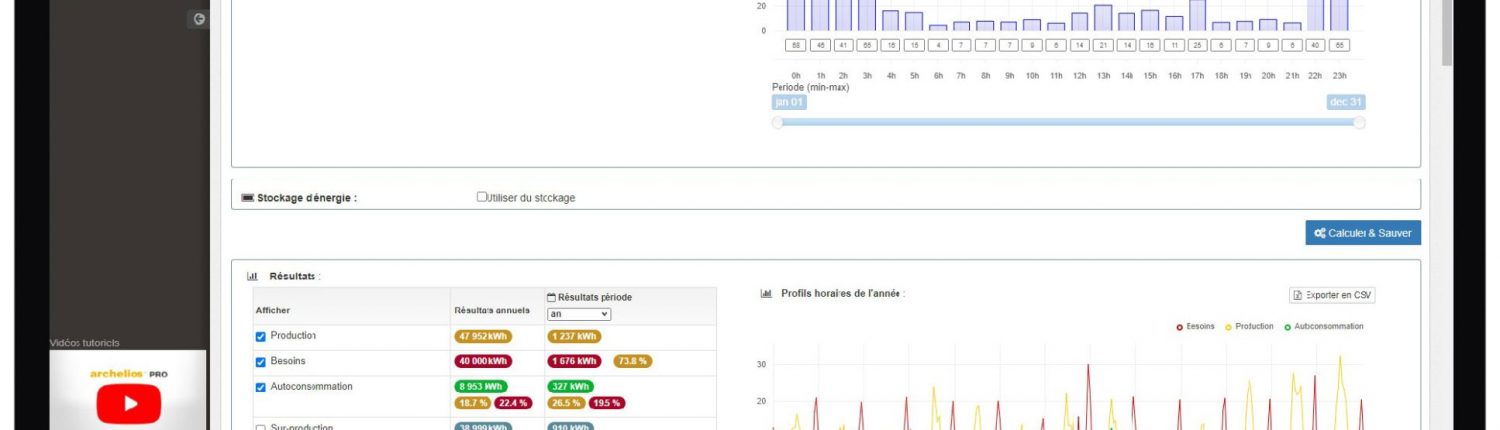Click the Résultats annuels column header

[492, 311]
